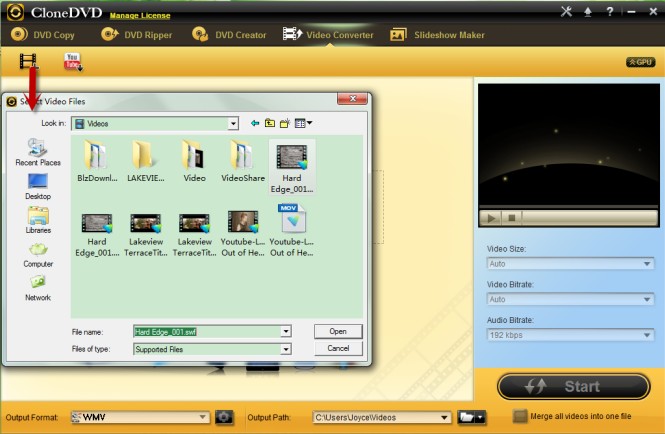Screen dimensions: 665x434
Task: Select the BlzDownl... folder
Action: tap(97, 161)
